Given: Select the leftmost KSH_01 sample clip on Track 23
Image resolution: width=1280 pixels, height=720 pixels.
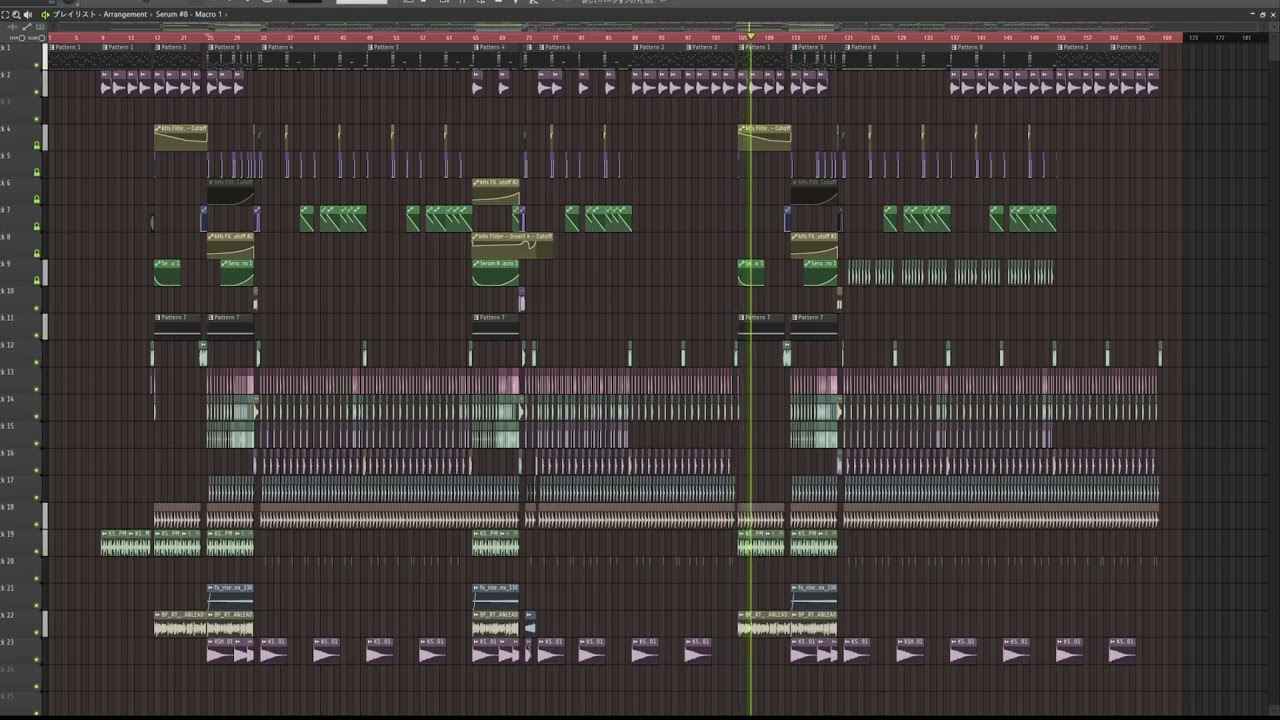Looking at the screenshot, I should point(220,650).
